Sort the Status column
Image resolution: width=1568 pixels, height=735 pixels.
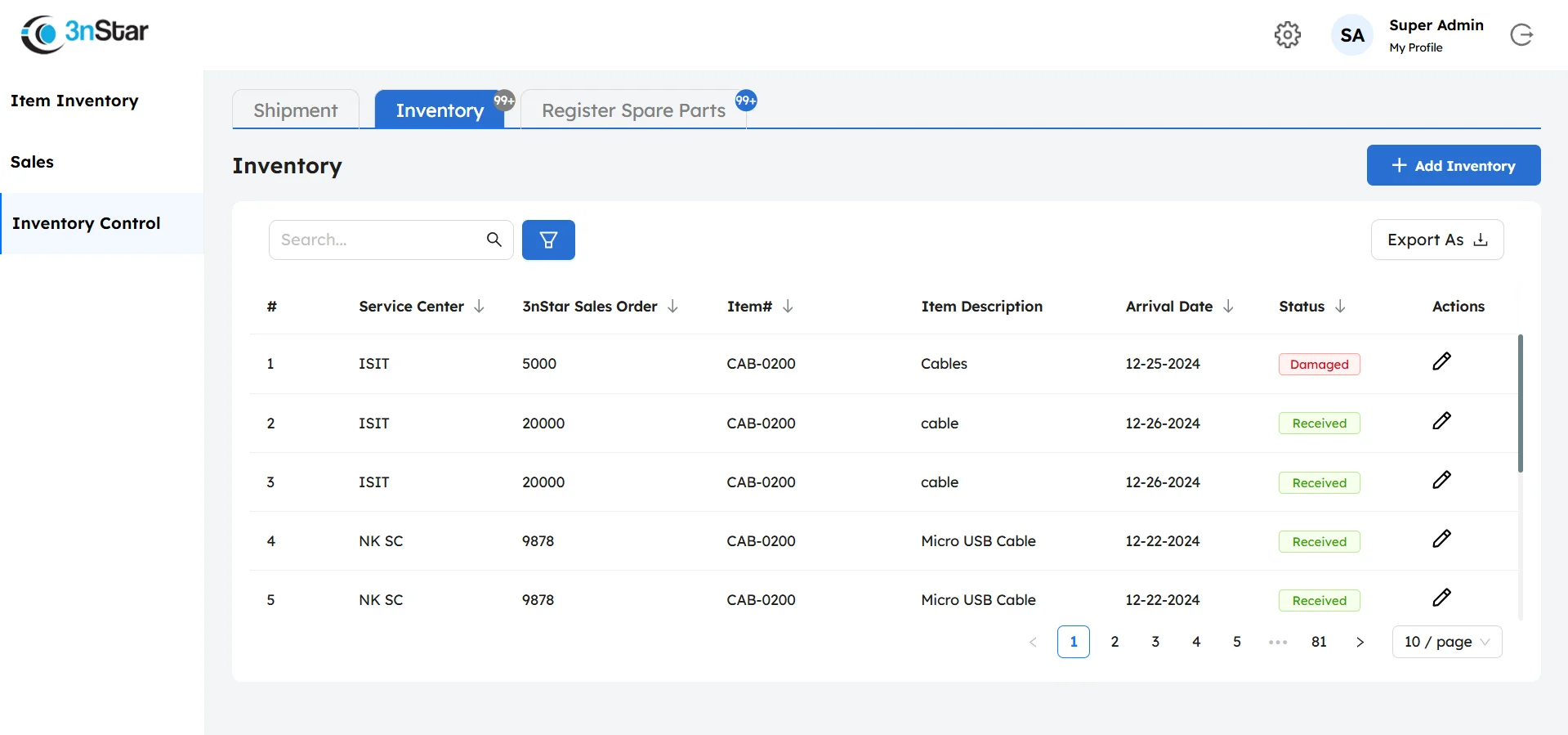(x=1340, y=307)
